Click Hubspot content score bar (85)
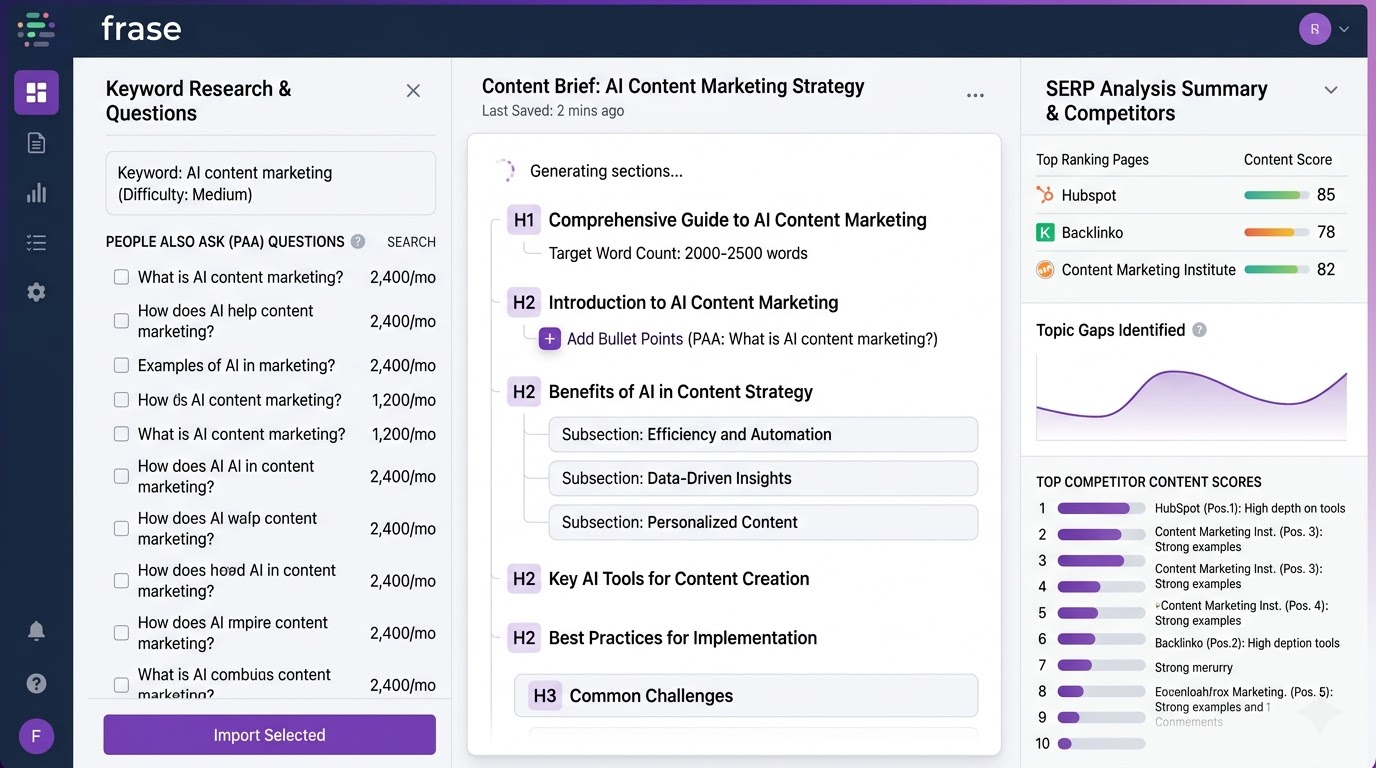The width and height of the screenshot is (1376, 768). [x=1276, y=195]
